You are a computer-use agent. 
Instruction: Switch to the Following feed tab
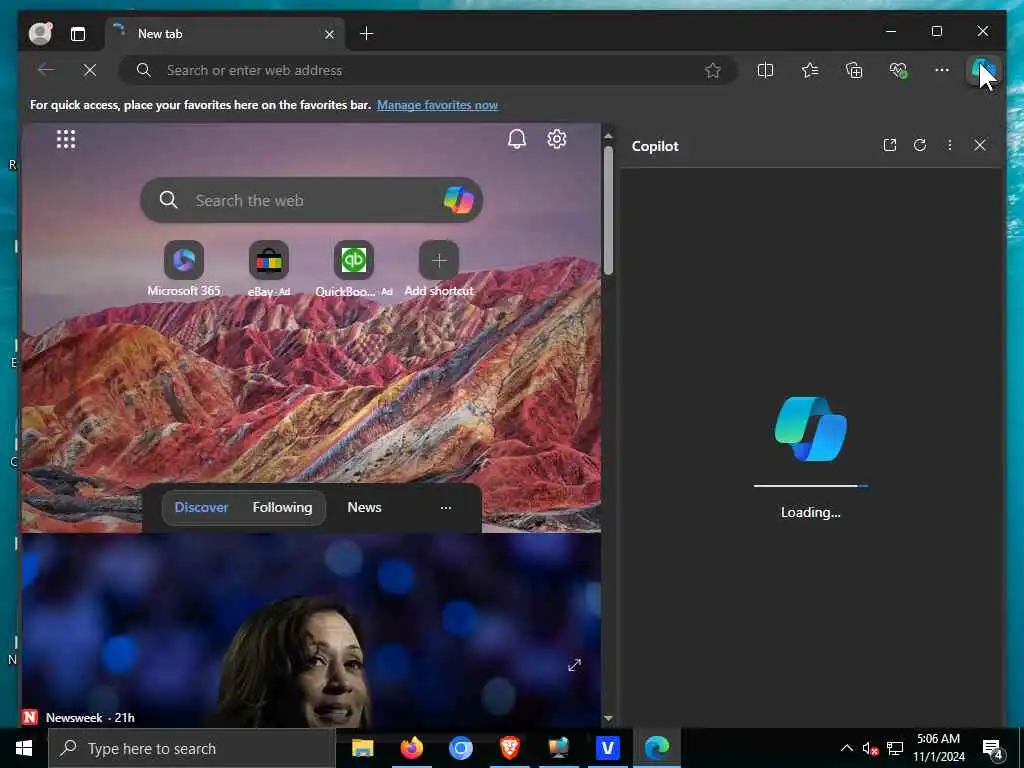[282, 507]
